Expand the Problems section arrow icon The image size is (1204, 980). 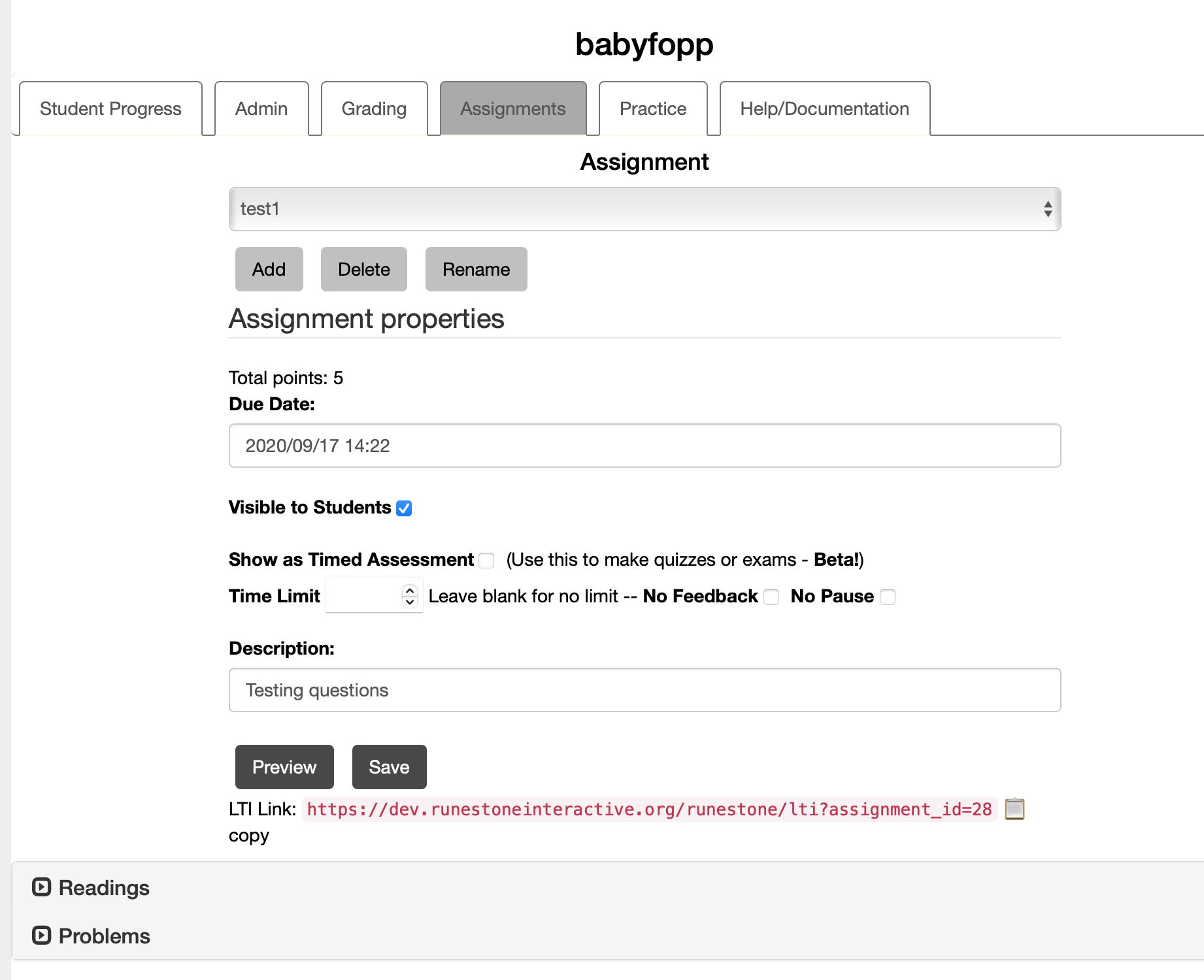click(x=42, y=936)
